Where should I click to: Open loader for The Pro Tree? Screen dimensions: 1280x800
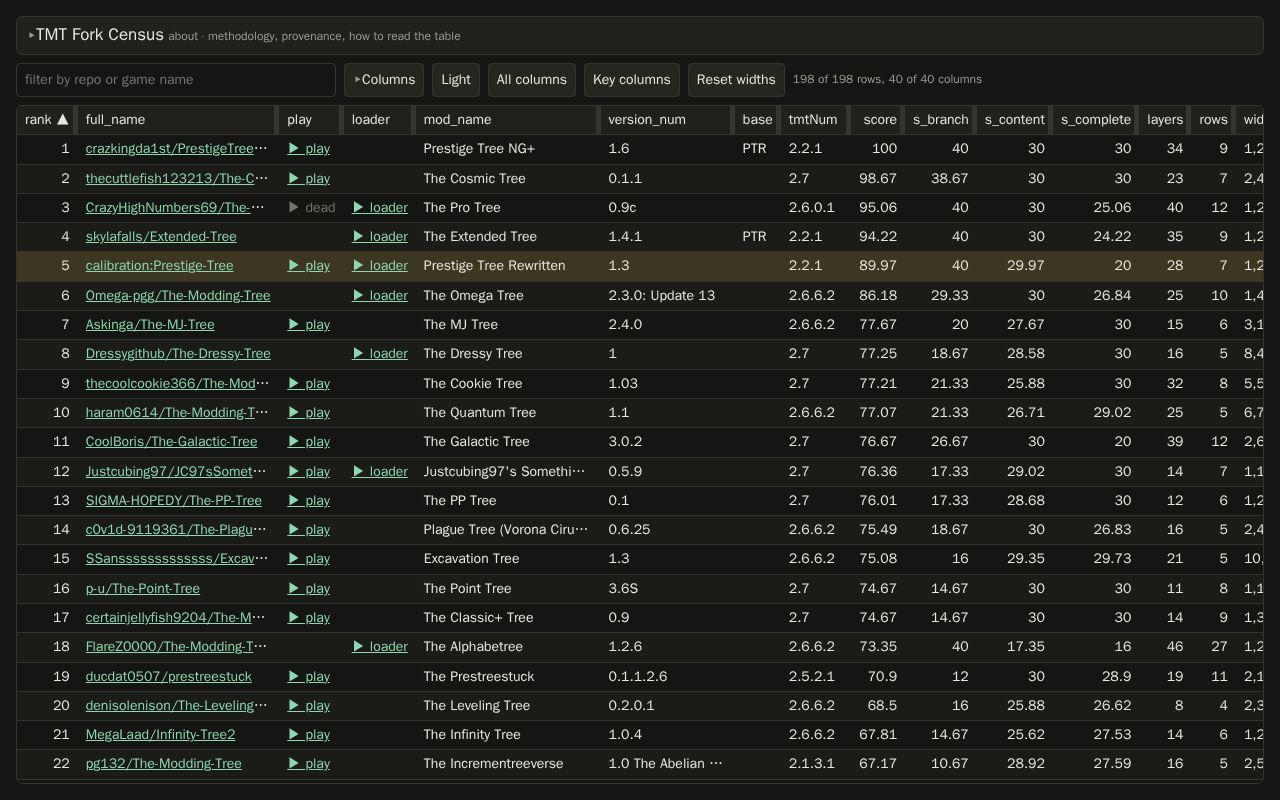pyautogui.click(x=380, y=207)
